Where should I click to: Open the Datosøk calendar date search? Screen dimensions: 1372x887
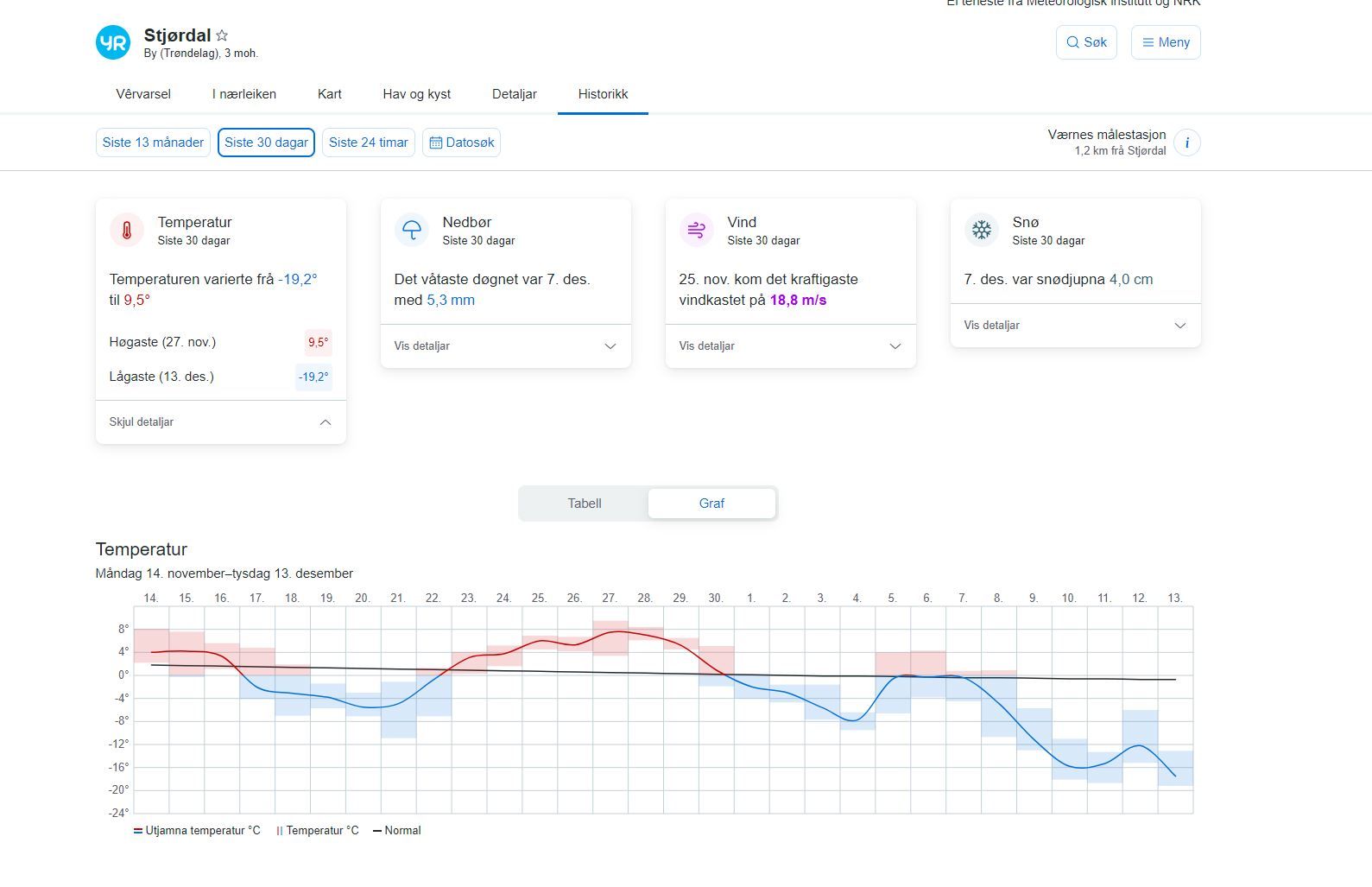coord(461,143)
